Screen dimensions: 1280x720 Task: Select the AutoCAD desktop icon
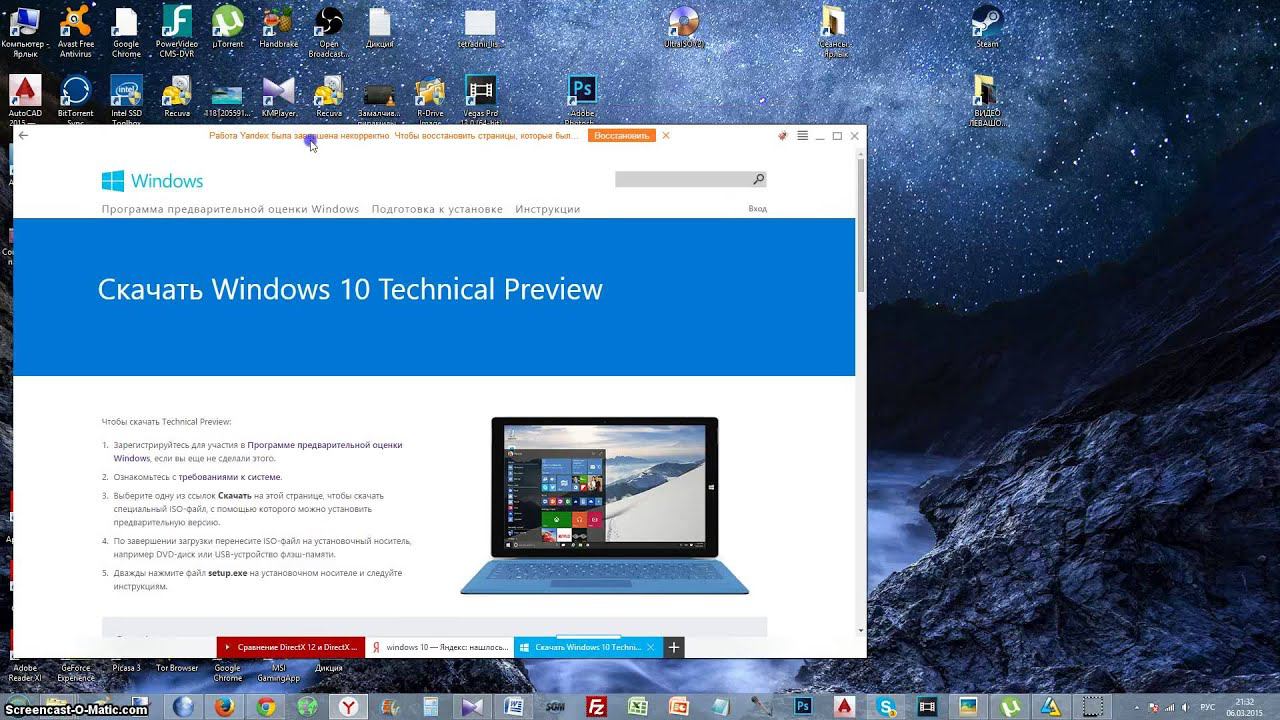25,100
